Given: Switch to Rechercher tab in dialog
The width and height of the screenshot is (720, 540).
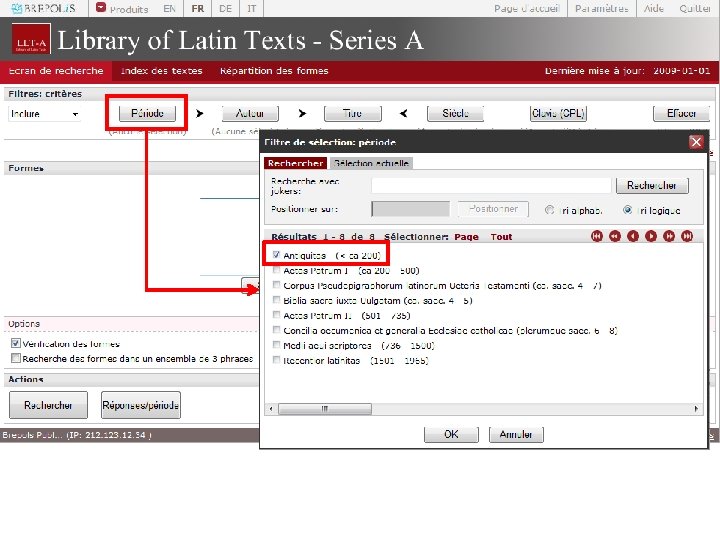Looking at the screenshot, I should tap(295, 163).
